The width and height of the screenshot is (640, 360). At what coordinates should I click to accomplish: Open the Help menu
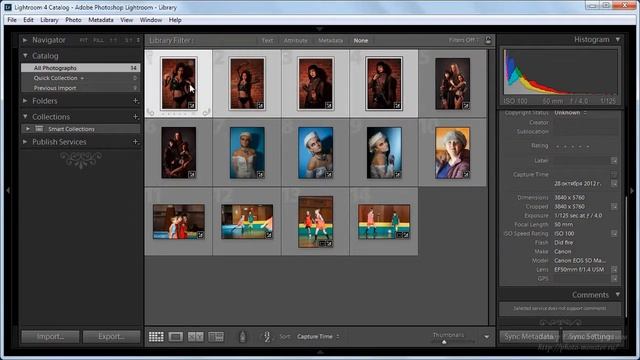(175, 20)
